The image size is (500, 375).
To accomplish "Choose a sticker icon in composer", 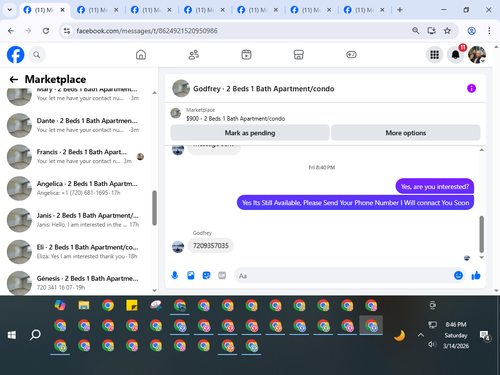I will (207, 275).
